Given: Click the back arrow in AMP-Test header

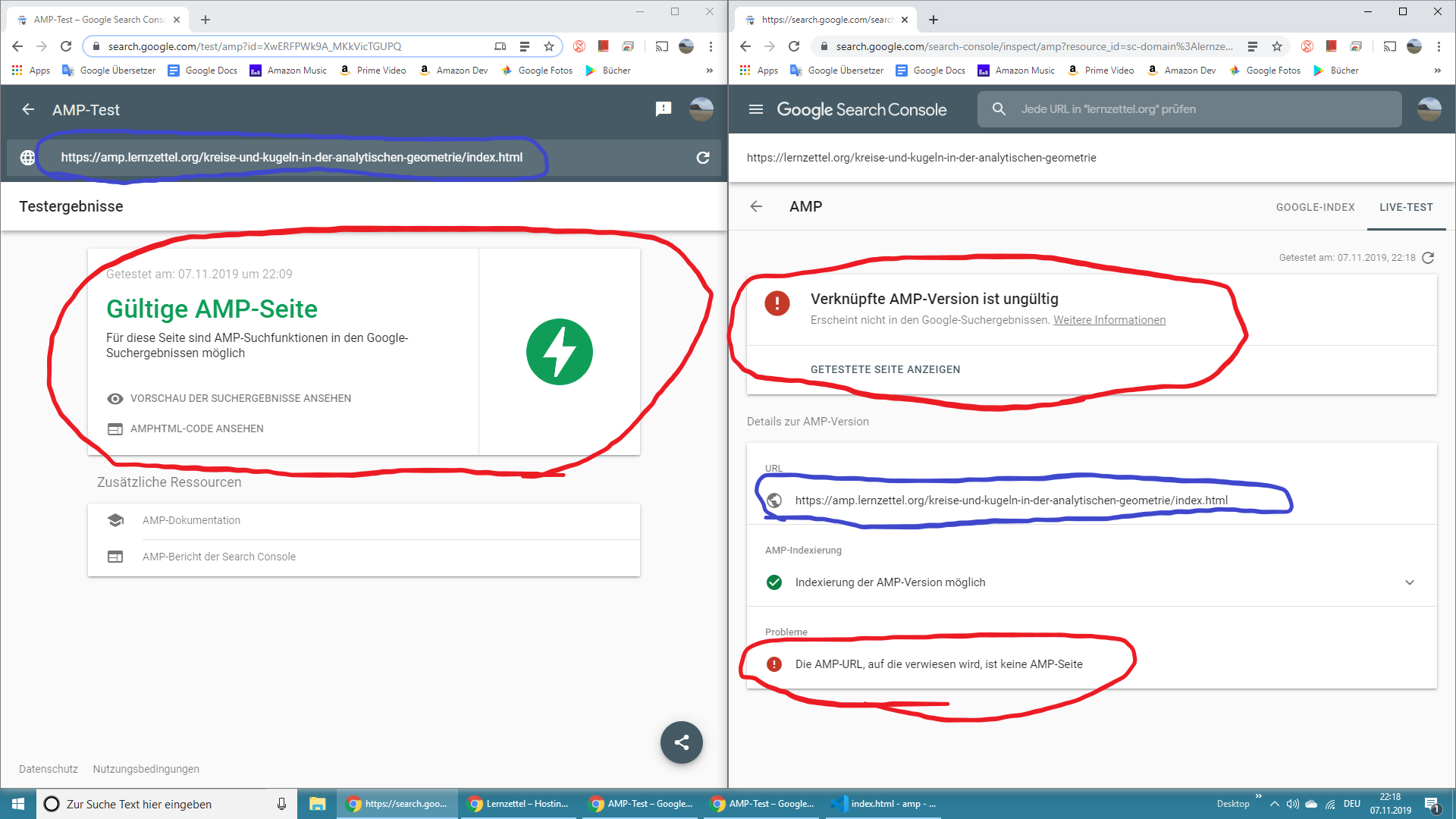Looking at the screenshot, I should pos(28,109).
